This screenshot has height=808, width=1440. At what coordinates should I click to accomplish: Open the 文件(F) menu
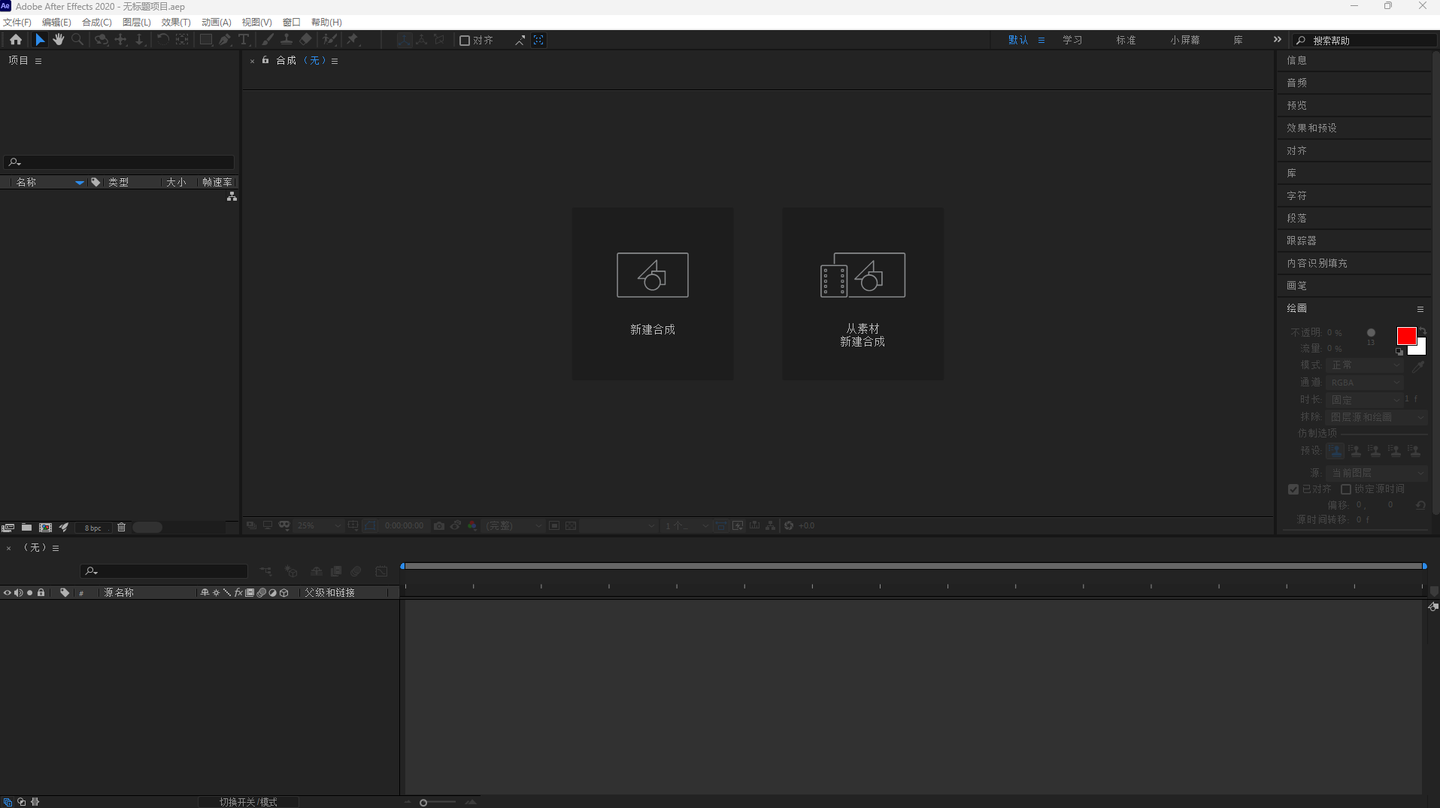(17, 22)
